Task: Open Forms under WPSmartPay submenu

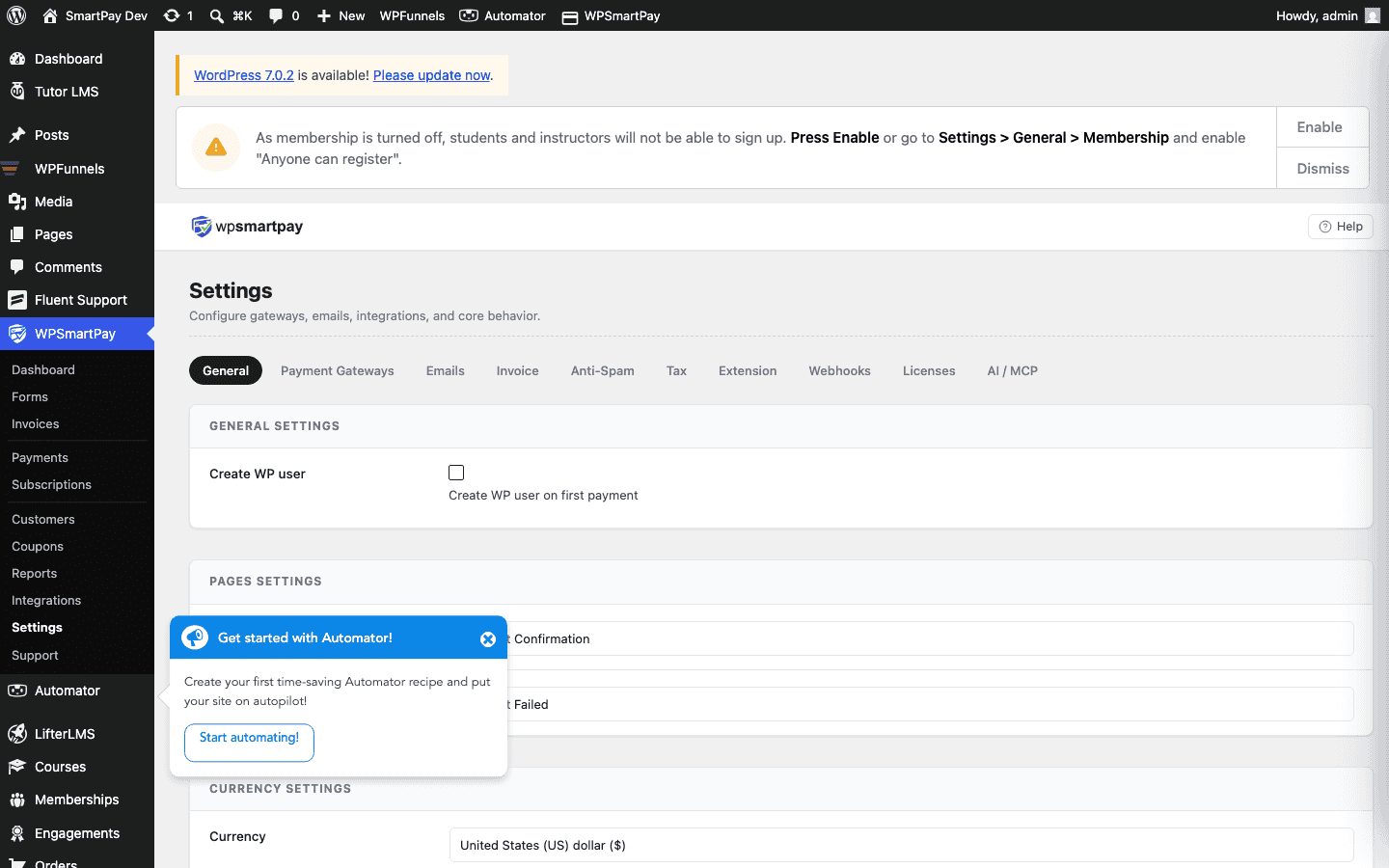Action: tap(30, 396)
